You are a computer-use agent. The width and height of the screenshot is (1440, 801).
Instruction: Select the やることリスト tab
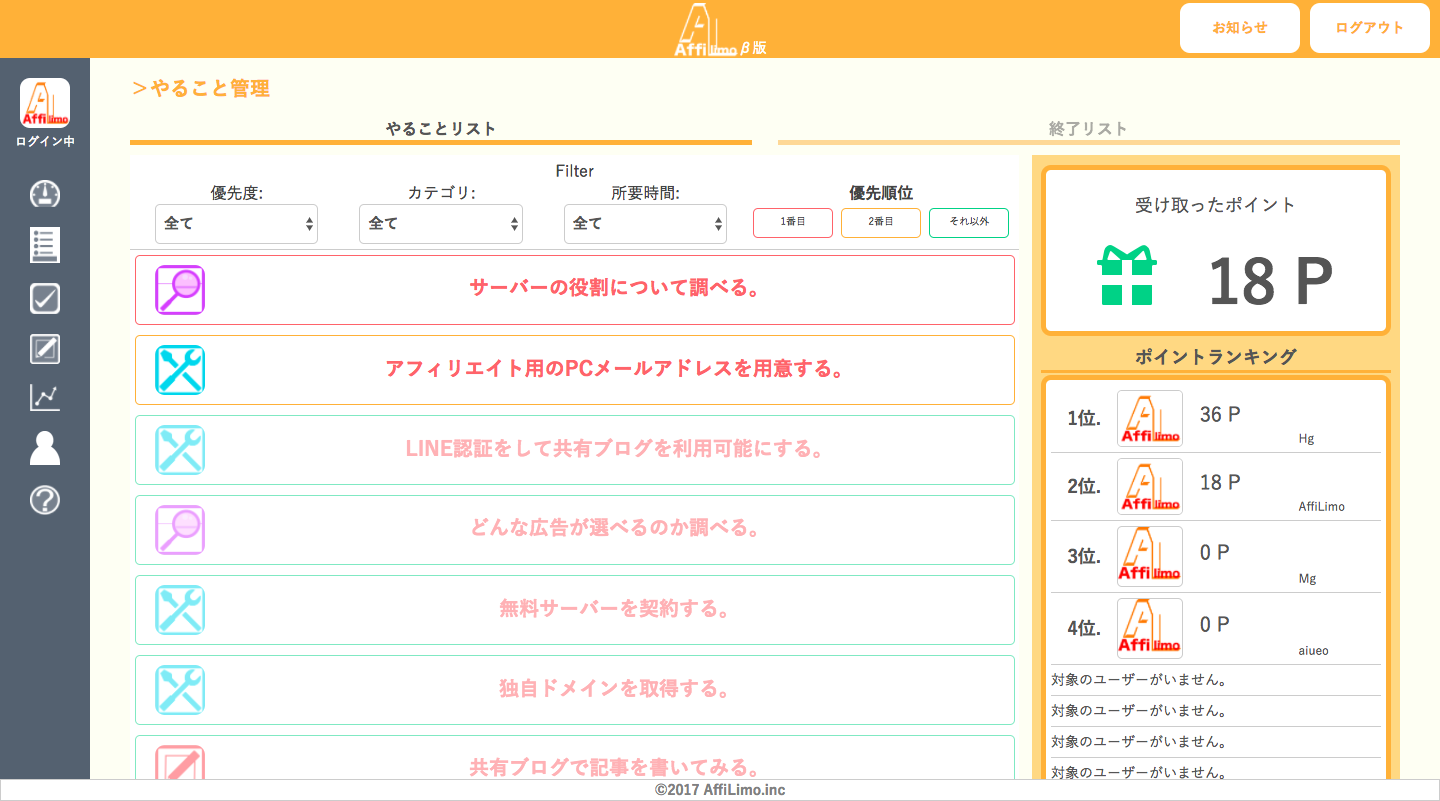pyautogui.click(x=440, y=129)
